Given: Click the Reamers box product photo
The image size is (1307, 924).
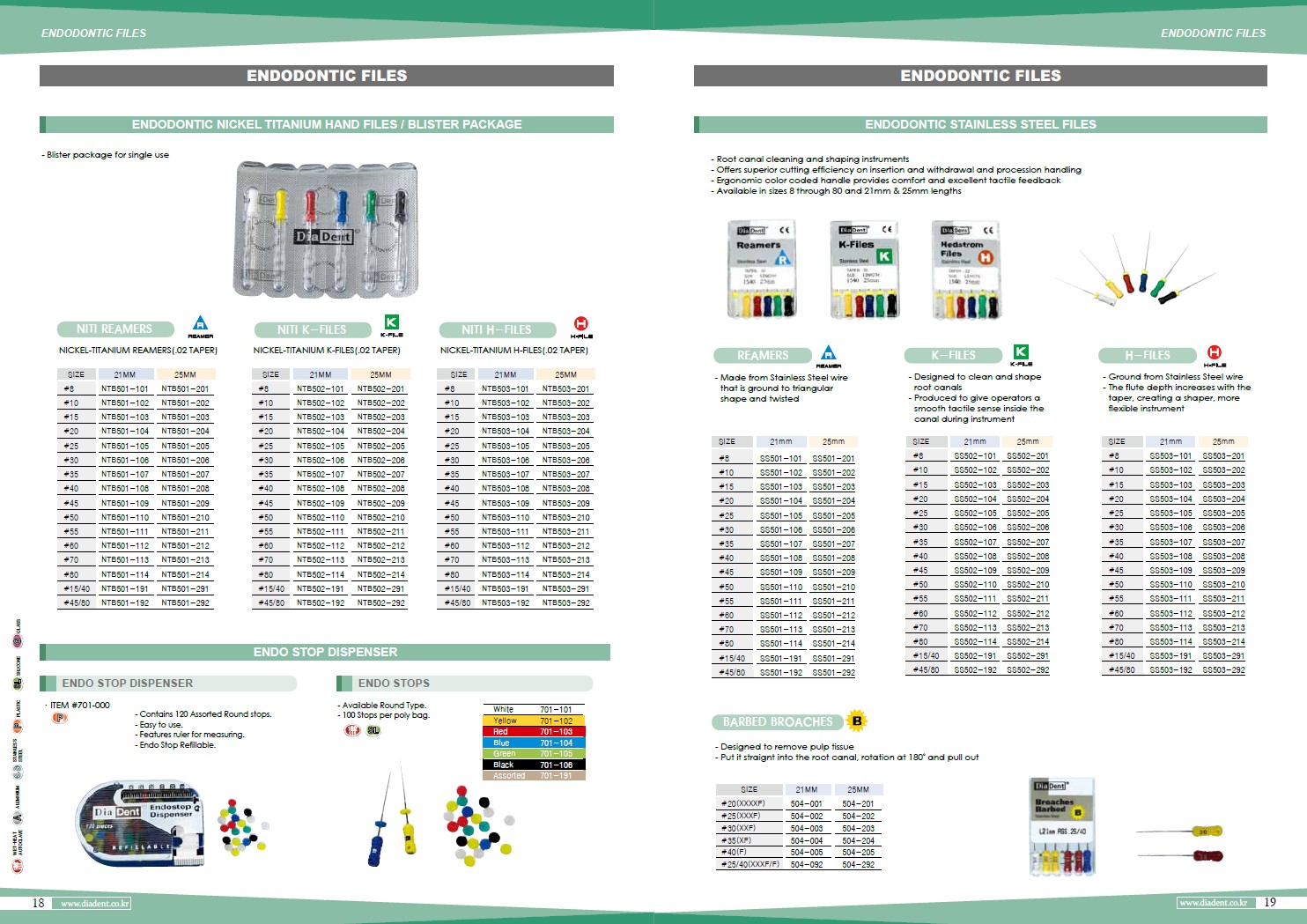Looking at the screenshot, I should [764, 270].
